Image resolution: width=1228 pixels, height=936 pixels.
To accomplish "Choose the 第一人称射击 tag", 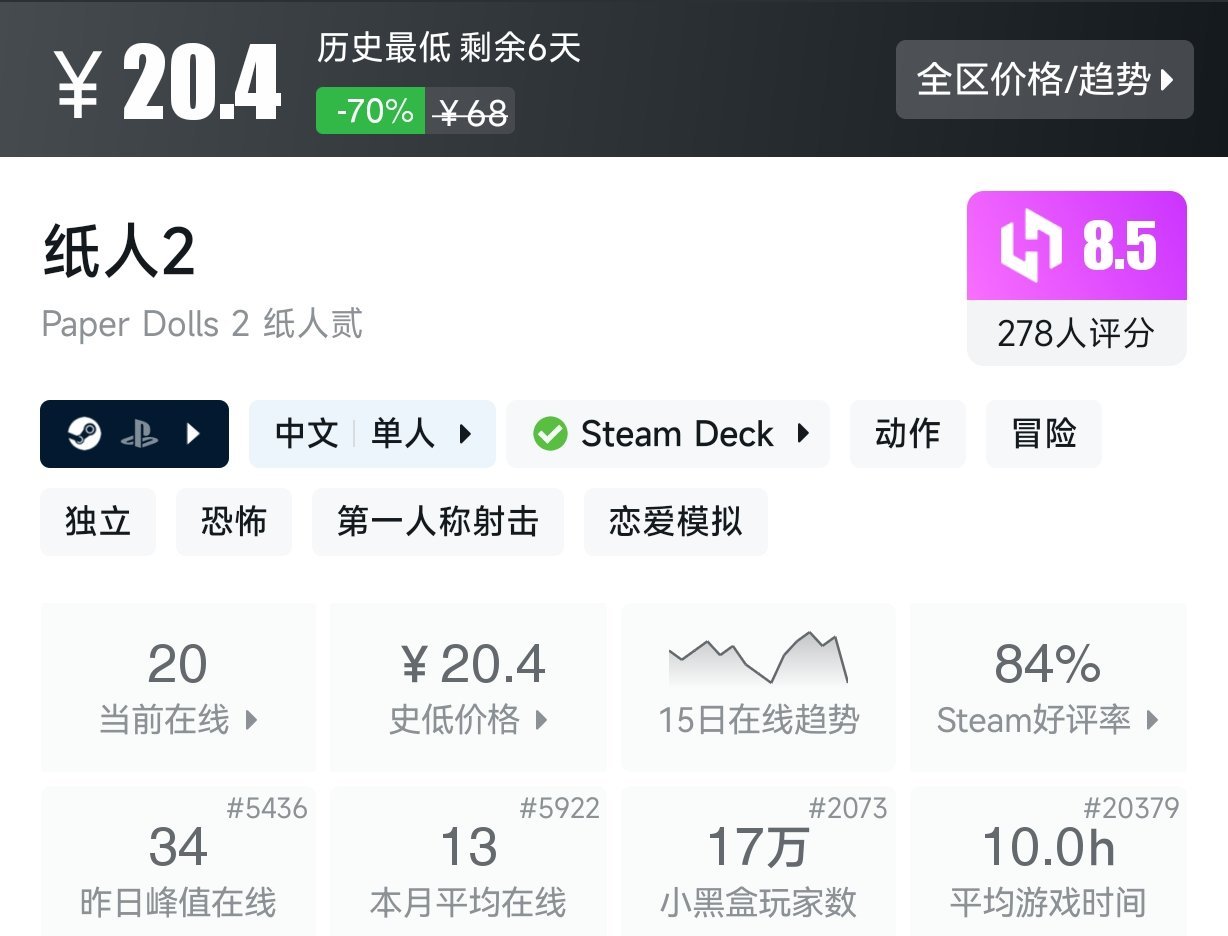I will click(x=438, y=522).
